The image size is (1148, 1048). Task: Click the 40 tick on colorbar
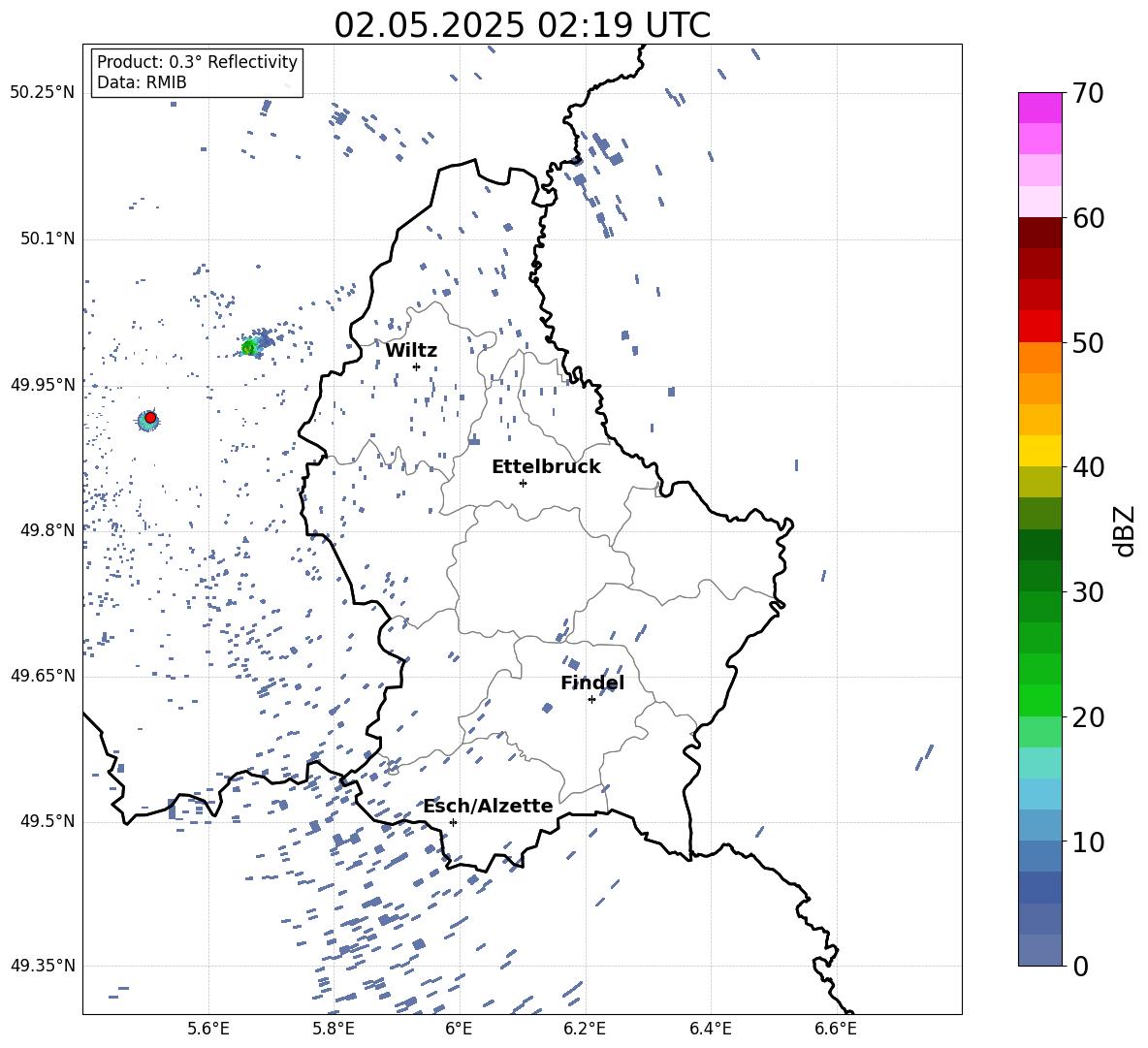(1088, 467)
